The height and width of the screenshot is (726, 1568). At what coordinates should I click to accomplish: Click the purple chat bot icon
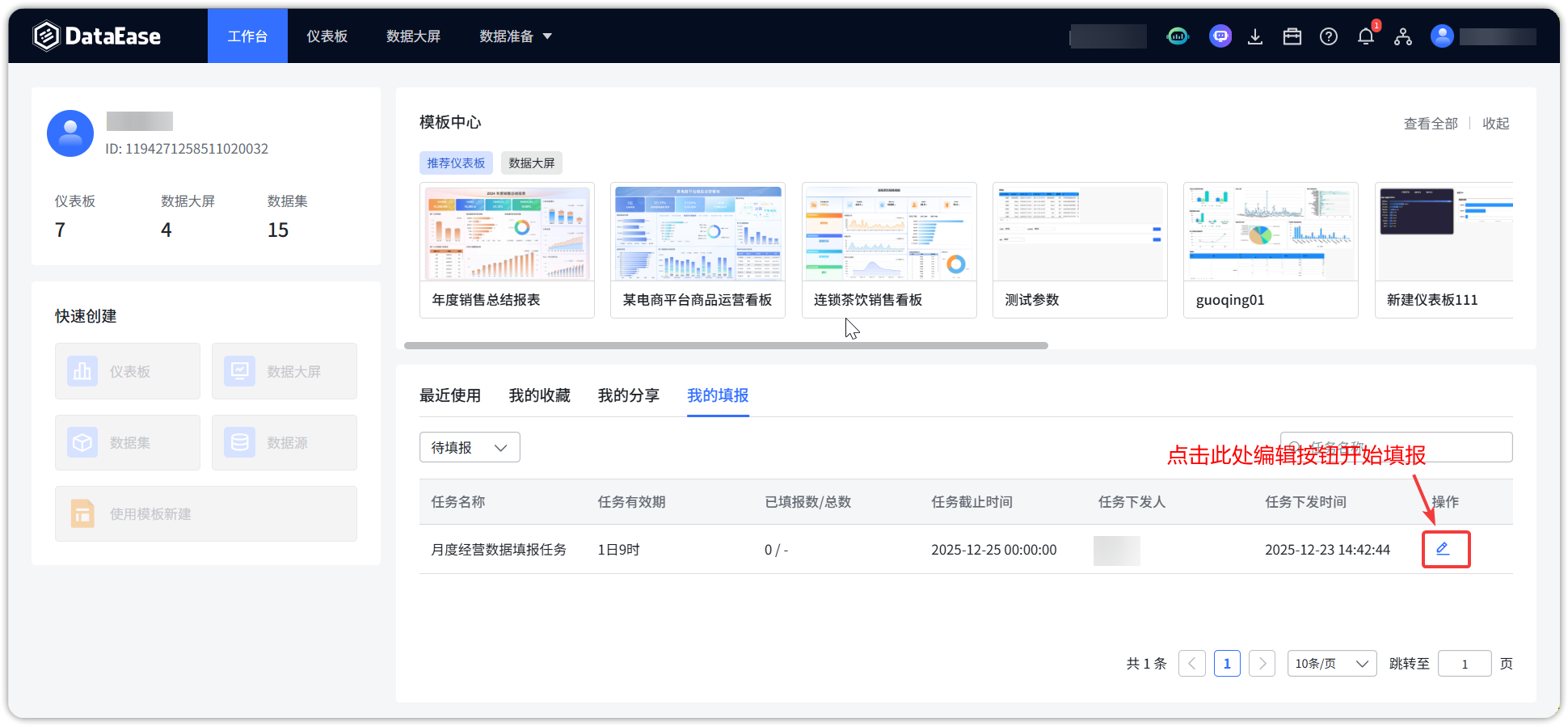[x=1220, y=36]
